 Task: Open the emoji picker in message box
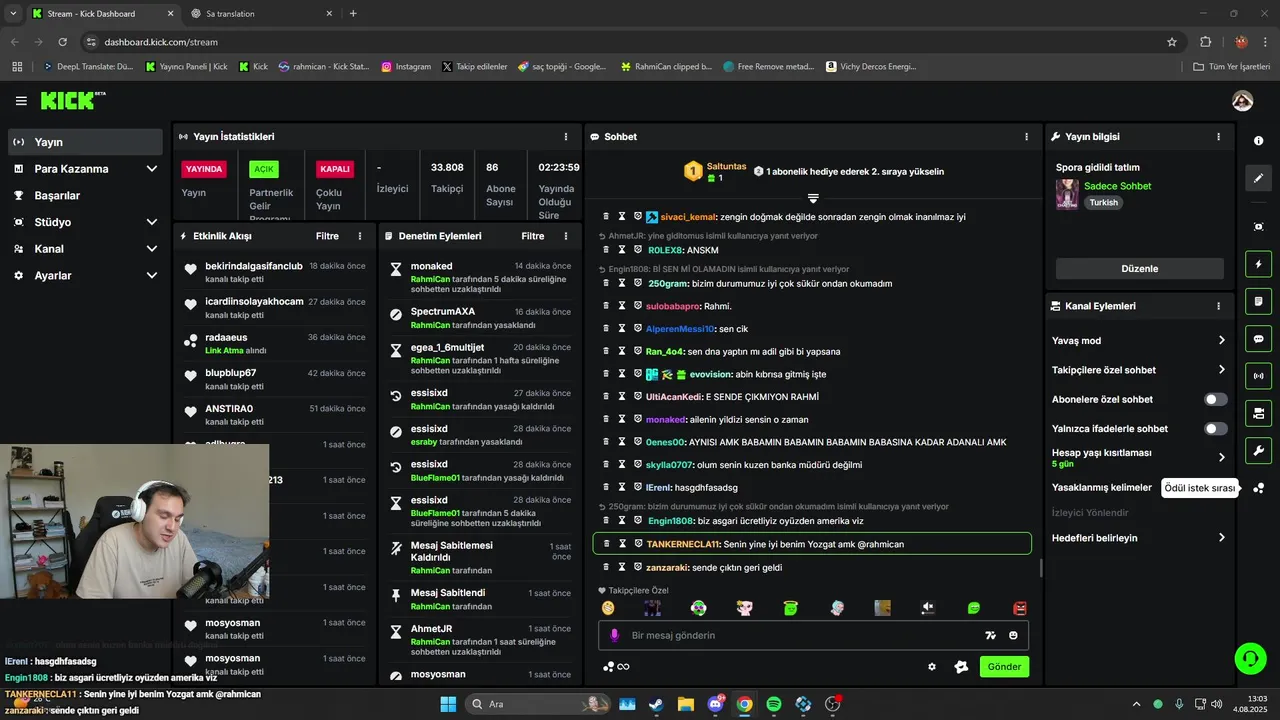pyautogui.click(x=1013, y=635)
